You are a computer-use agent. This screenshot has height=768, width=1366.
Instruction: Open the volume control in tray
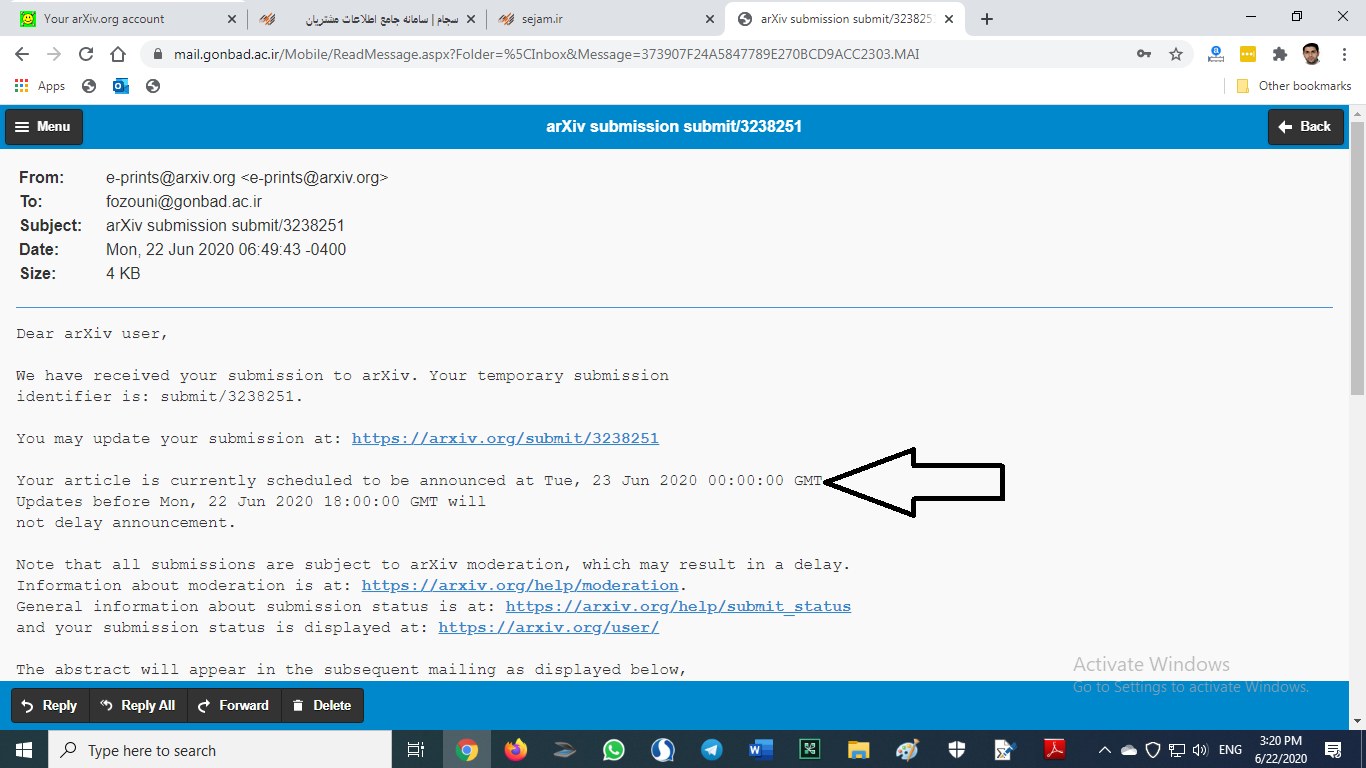(x=1201, y=750)
